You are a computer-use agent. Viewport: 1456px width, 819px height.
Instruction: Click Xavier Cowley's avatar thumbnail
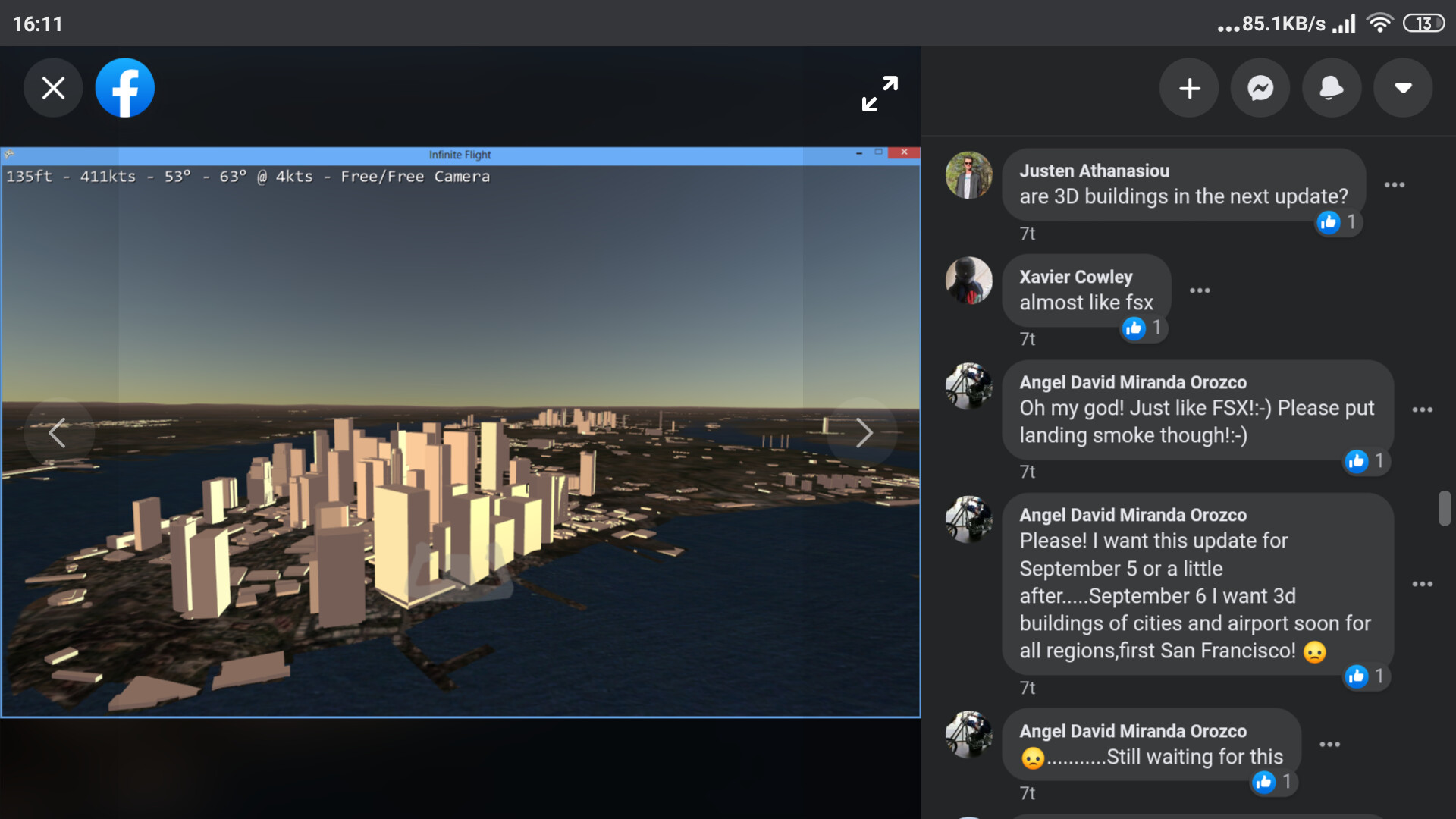[x=968, y=281]
